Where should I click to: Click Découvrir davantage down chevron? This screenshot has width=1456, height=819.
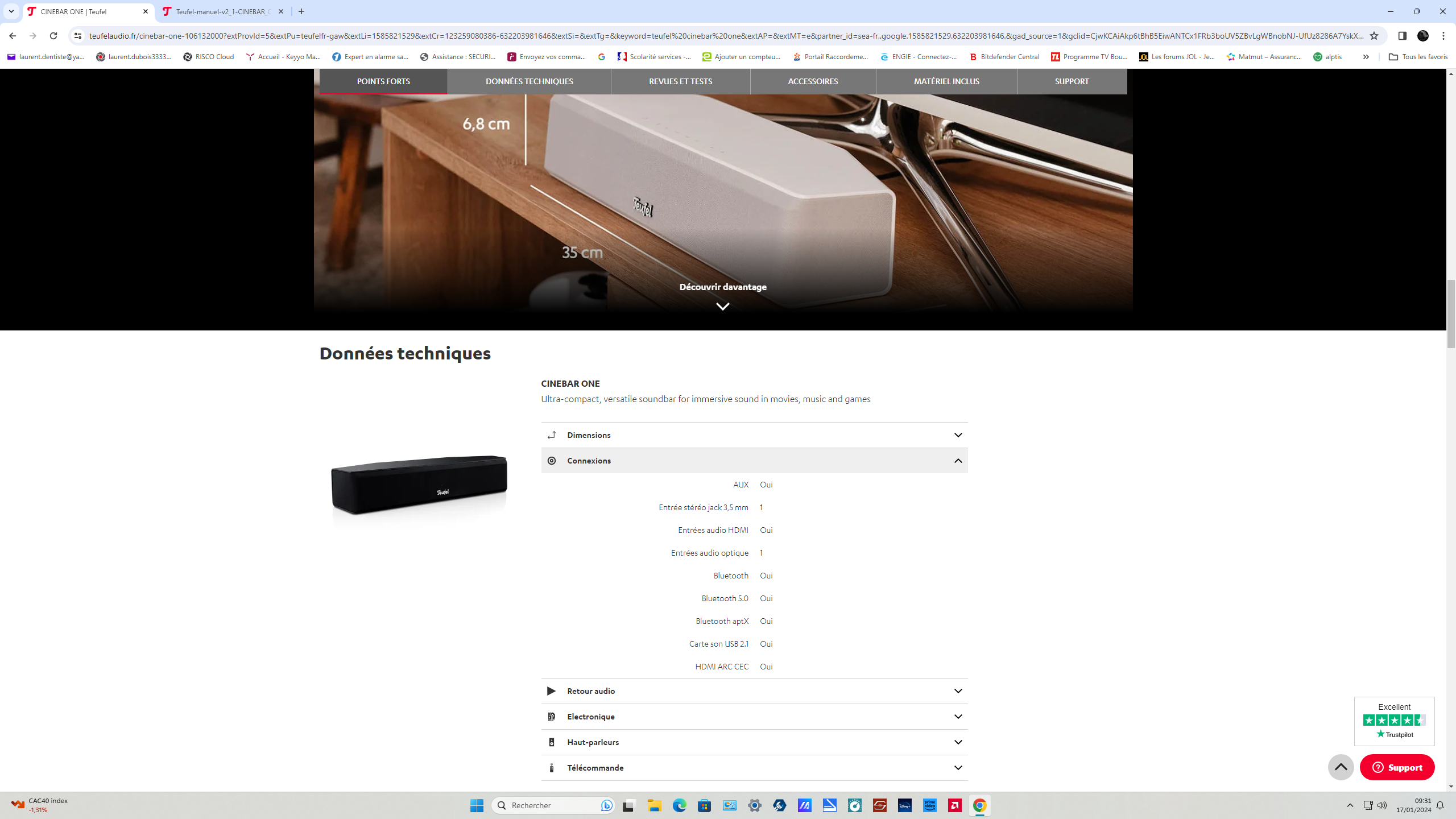click(723, 307)
